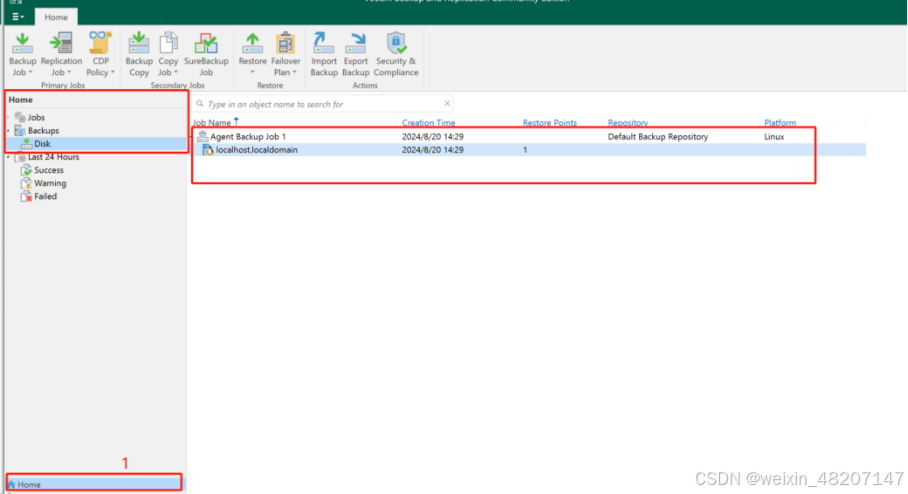Open the Copy Job dropdown arrow
Image resolution: width=908 pixels, height=494 pixels.
(x=176, y=72)
